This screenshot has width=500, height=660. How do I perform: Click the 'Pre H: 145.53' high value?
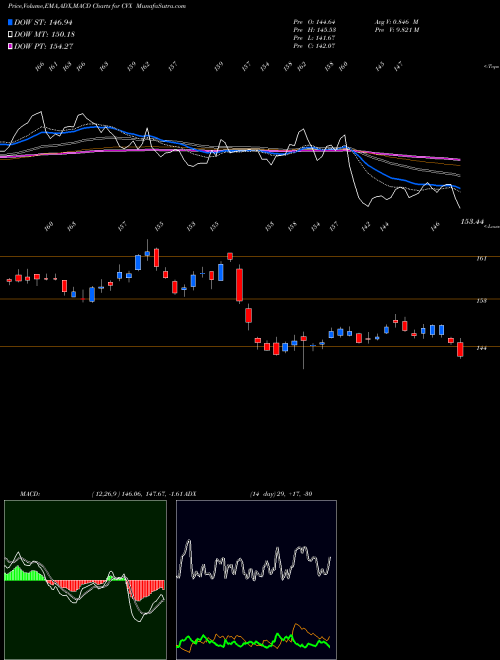pos(314,30)
